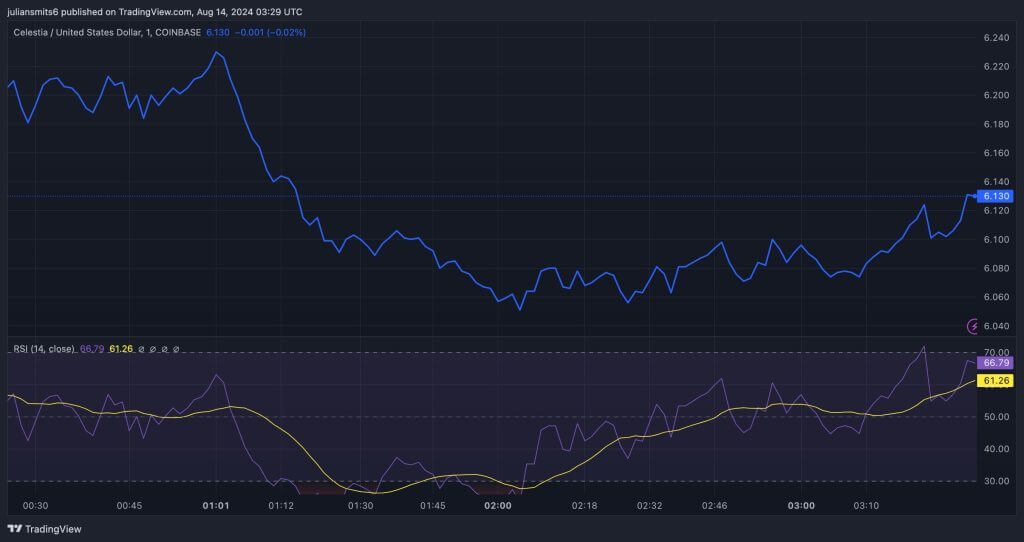This screenshot has height=542, width=1024.
Task: Click the bold 02:00 time axis label
Action: tap(498, 506)
